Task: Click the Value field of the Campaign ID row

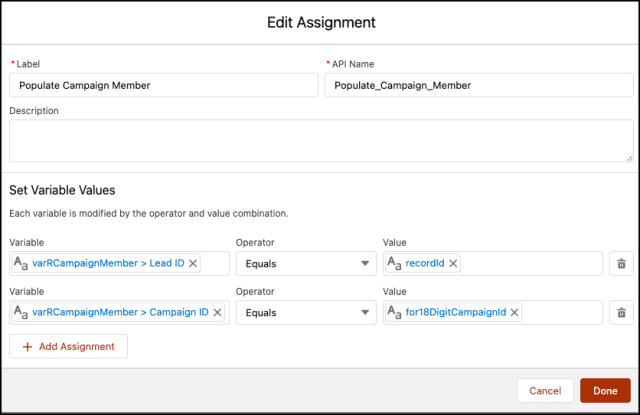Action: (493, 313)
